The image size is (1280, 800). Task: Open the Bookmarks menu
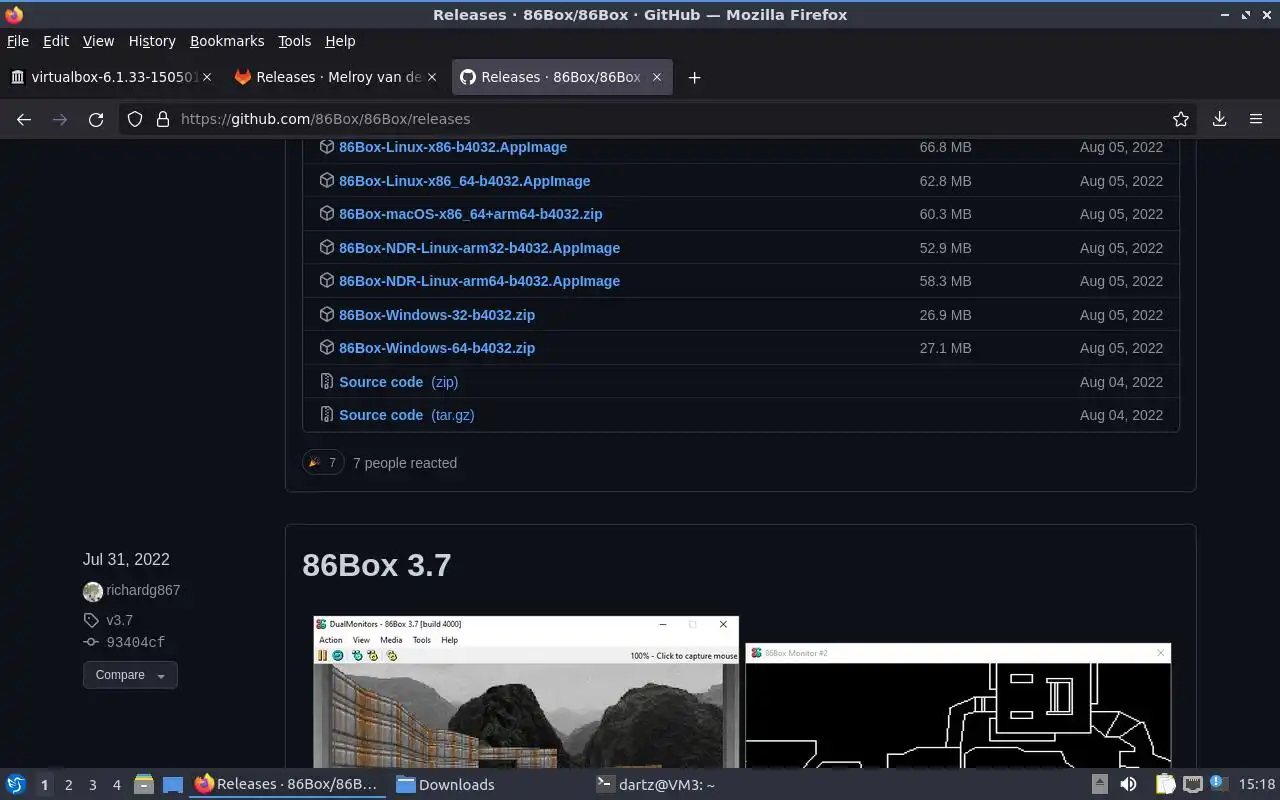tap(227, 41)
